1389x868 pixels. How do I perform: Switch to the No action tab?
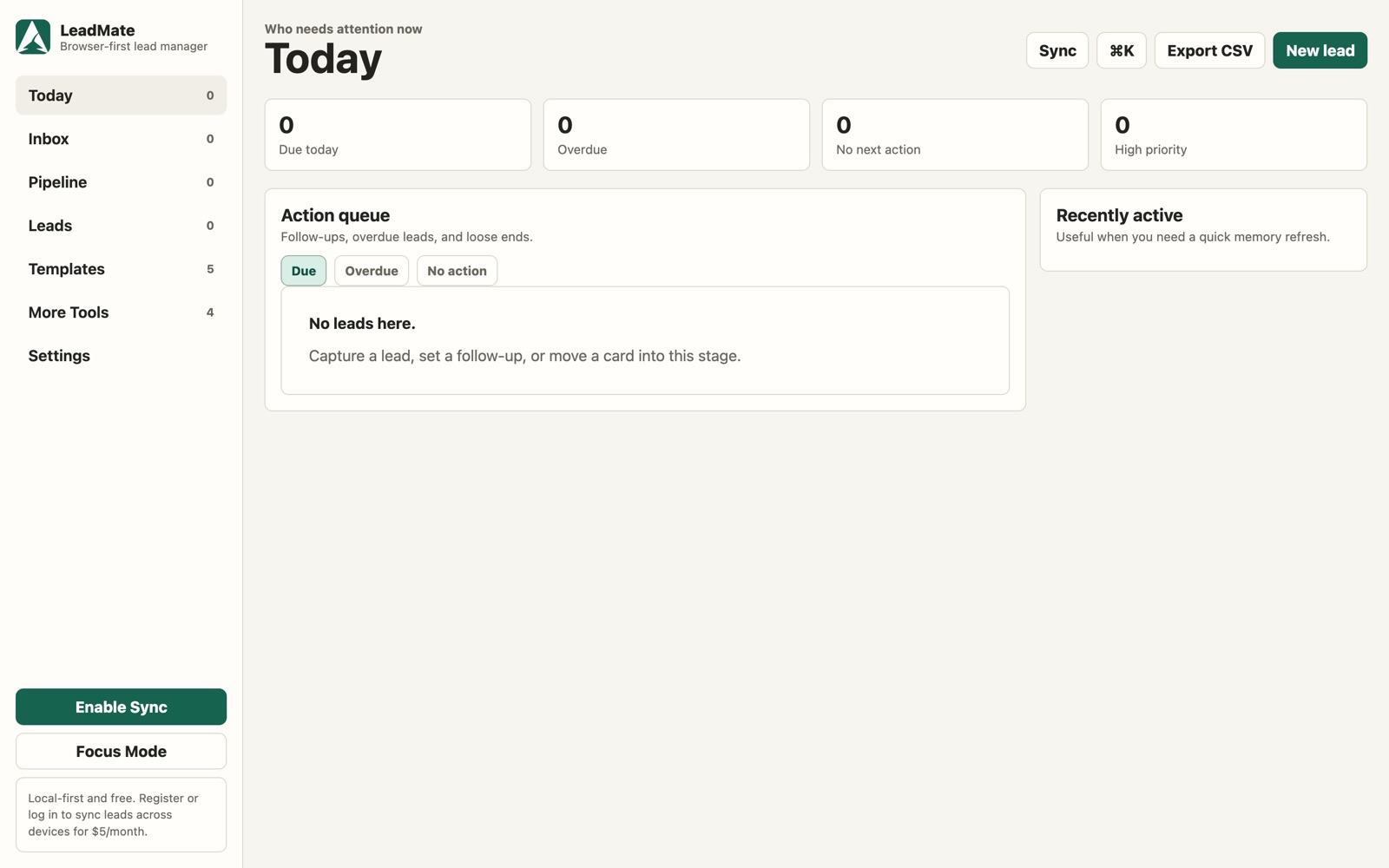pyautogui.click(x=457, y=271)
